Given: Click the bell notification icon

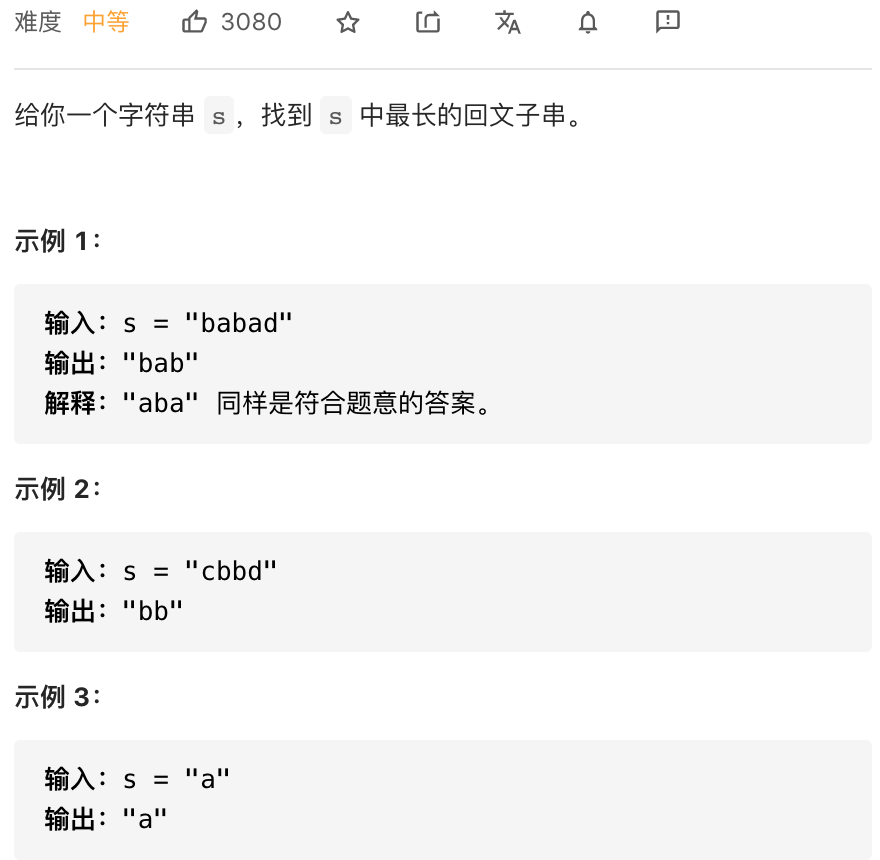Looking at the screenshot, I should click(588, 22).
